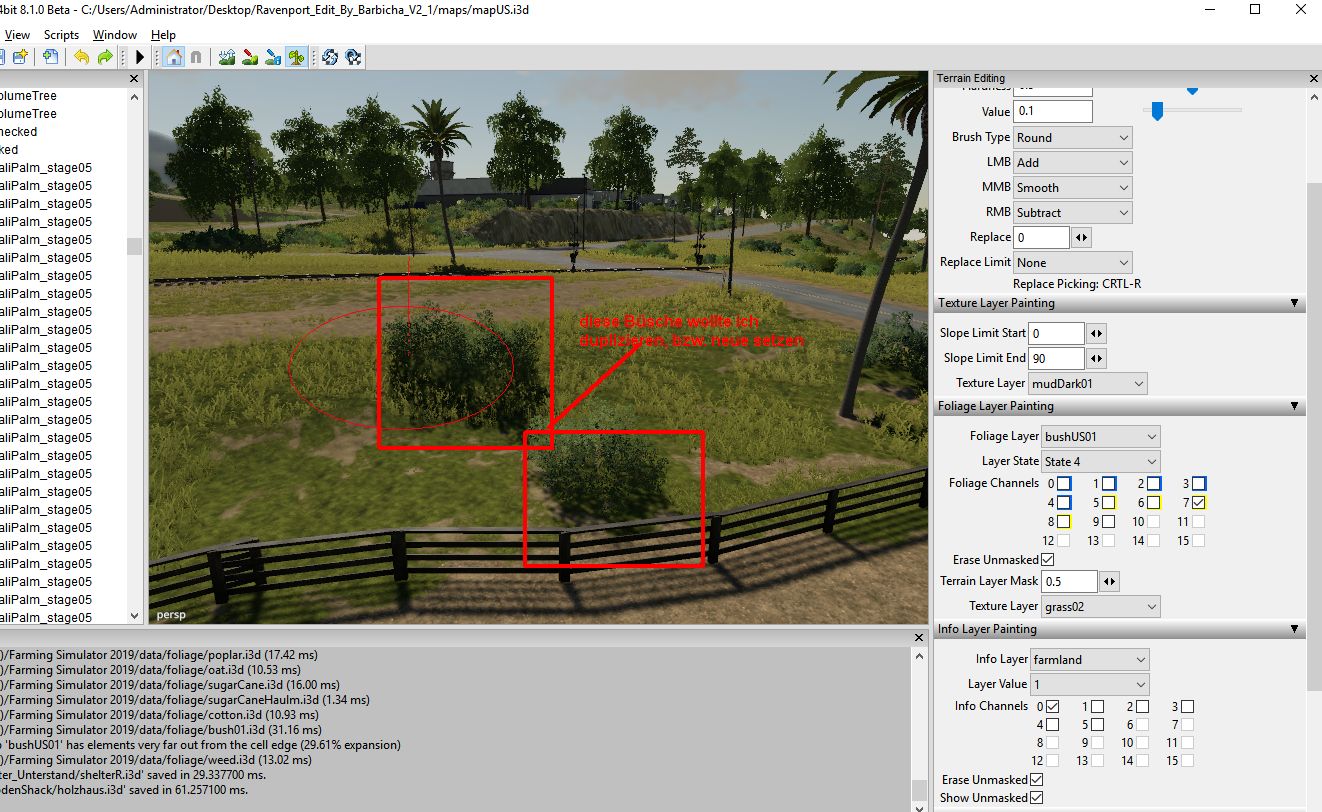The width and height of the screenshot is (1322, 812).
Task: Toggle the house navigation mode icon
Action: pyautogui.click(x=174, y=57)
